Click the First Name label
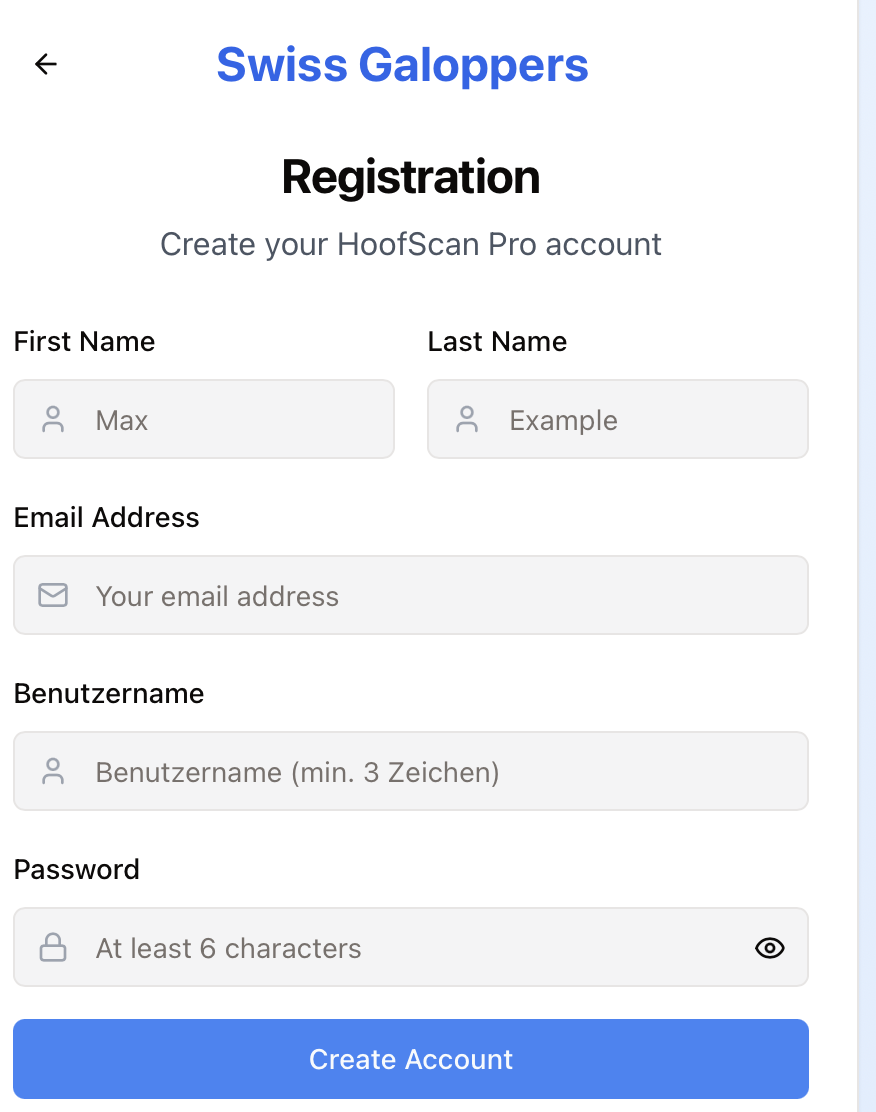Viewport: 876px width, 1112px height. [84, 342]
